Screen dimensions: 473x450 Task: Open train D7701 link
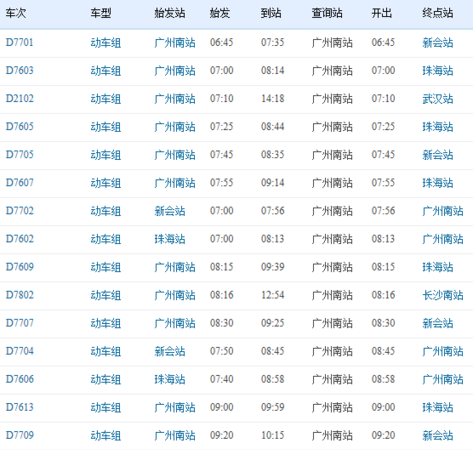coord(20,43)
